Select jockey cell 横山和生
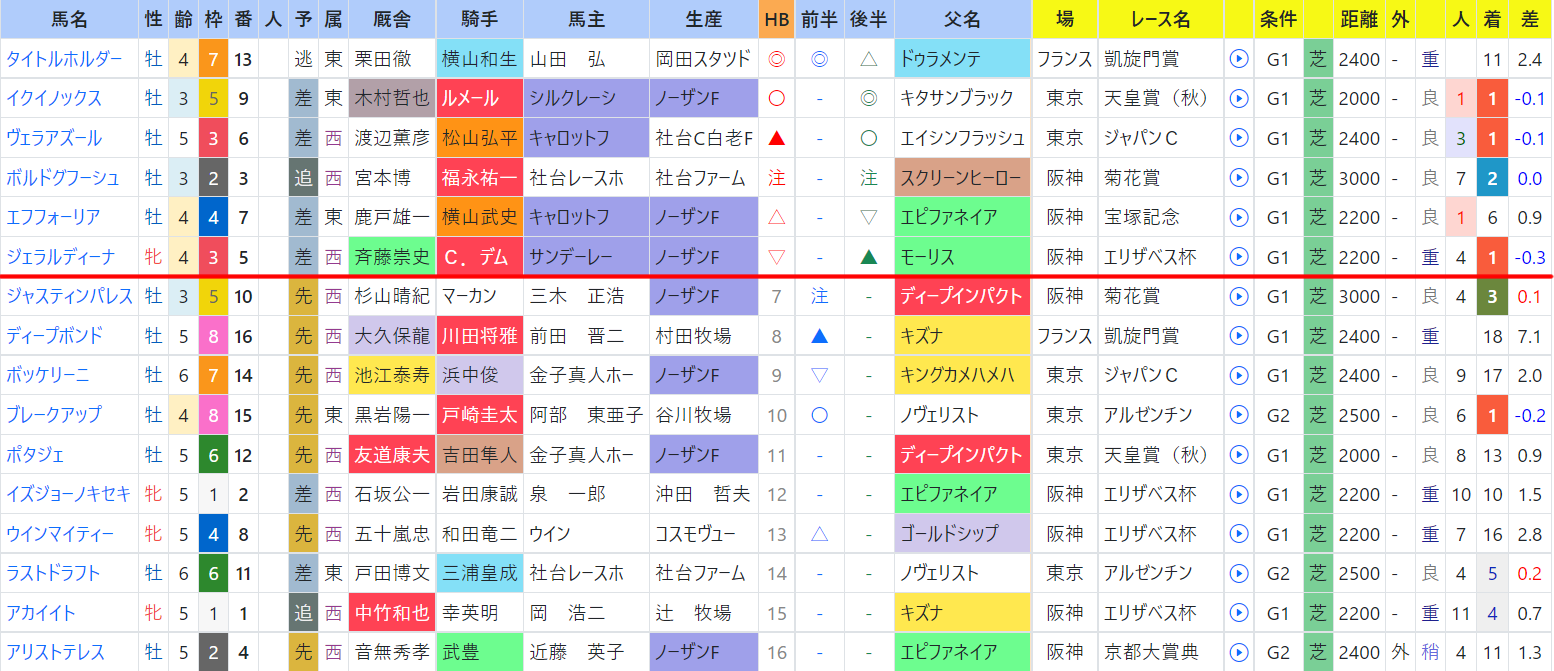 pos(480,59)
